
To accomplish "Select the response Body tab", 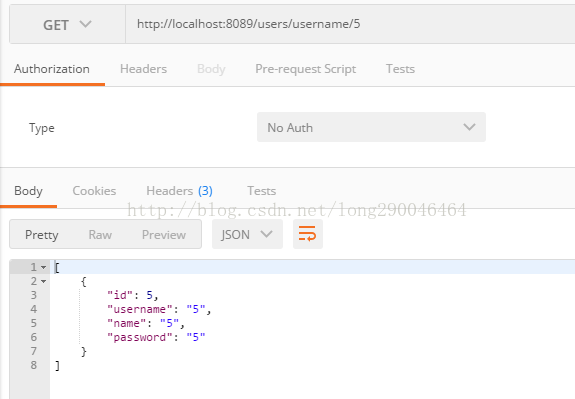I will pyautogui.click(x=28, y=191).
